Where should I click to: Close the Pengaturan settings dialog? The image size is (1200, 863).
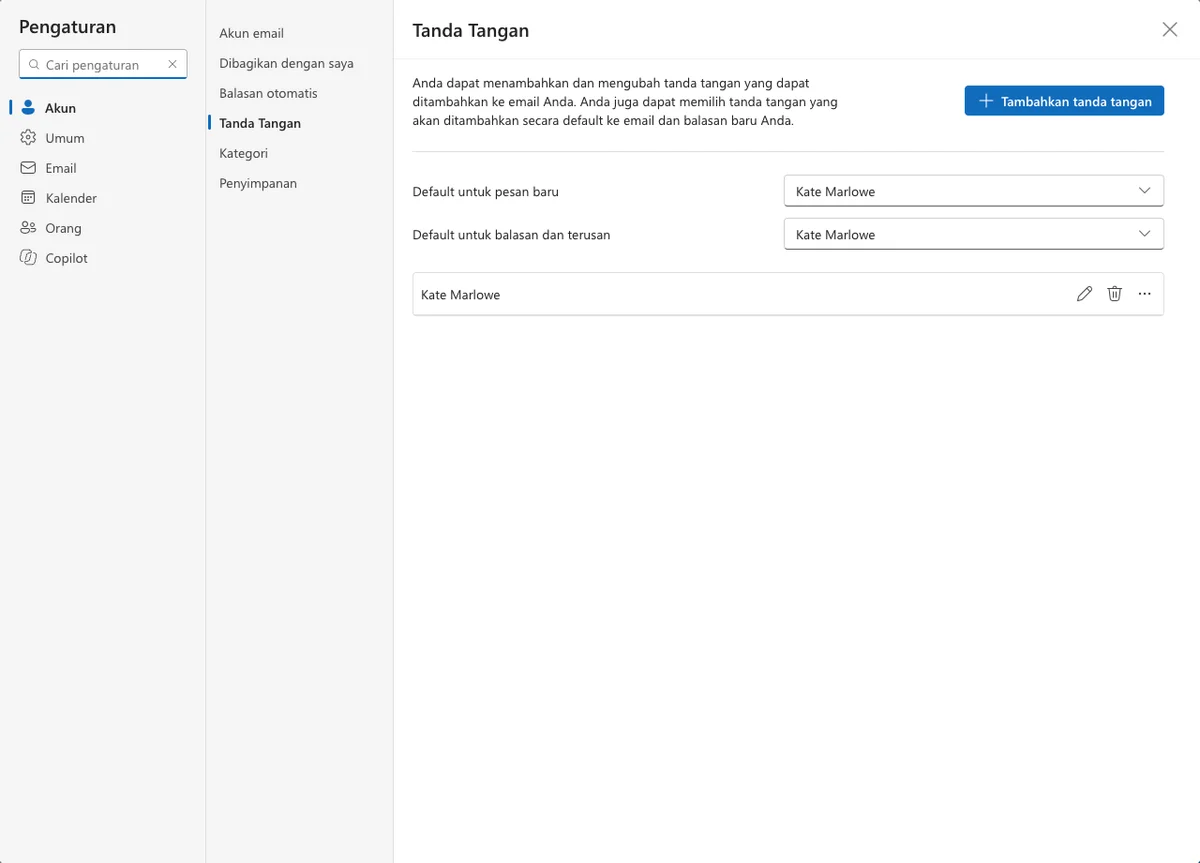coord(1170,30)
